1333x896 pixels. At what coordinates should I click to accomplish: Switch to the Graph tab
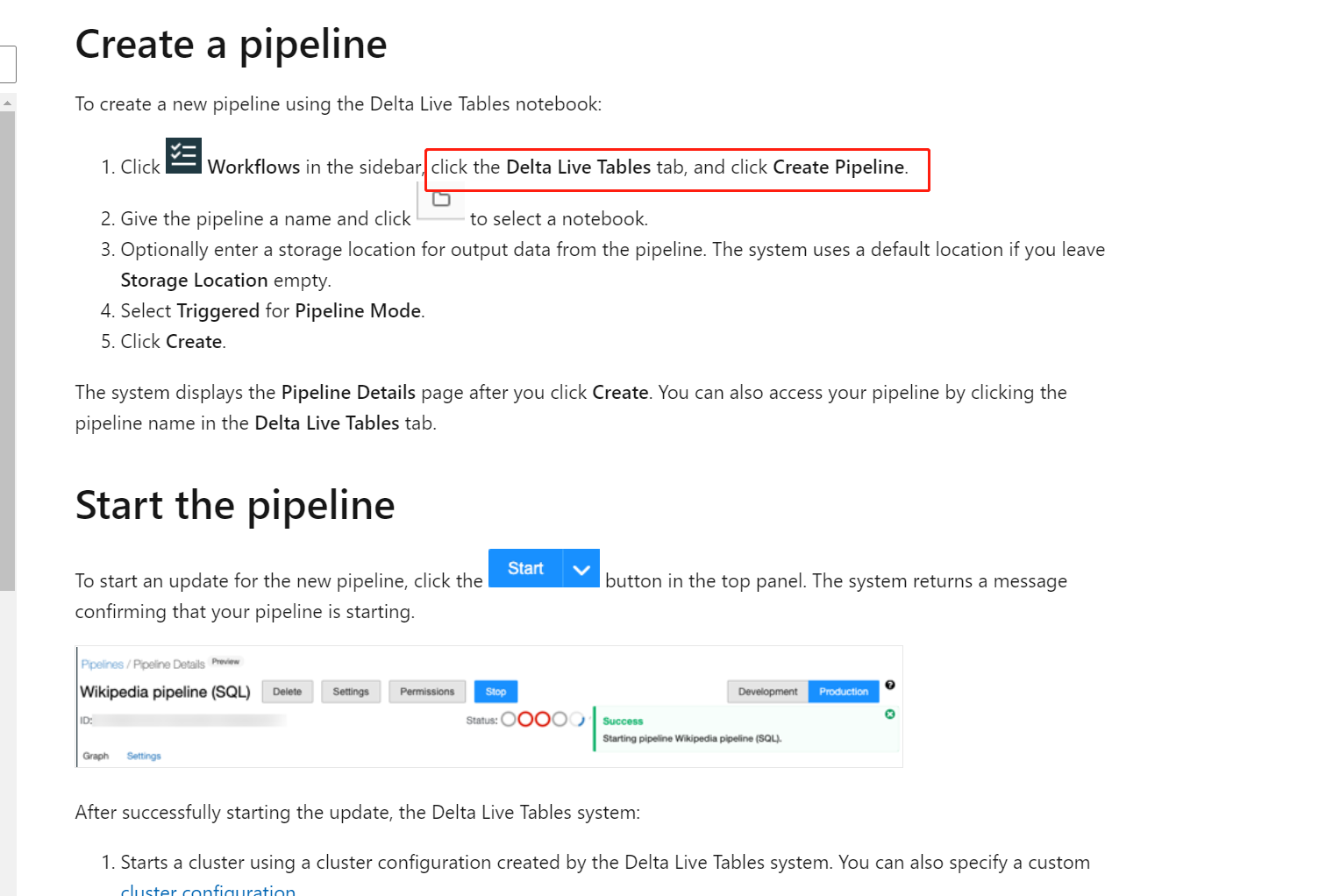(x=96, y=755)
